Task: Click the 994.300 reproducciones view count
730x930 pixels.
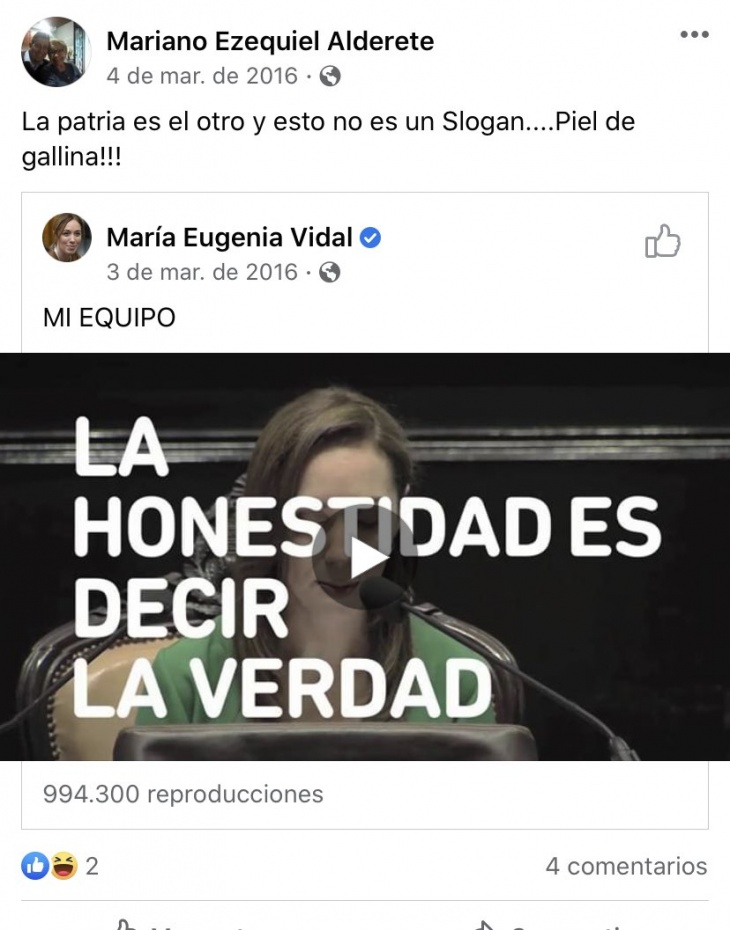Action: click(183, 794)
